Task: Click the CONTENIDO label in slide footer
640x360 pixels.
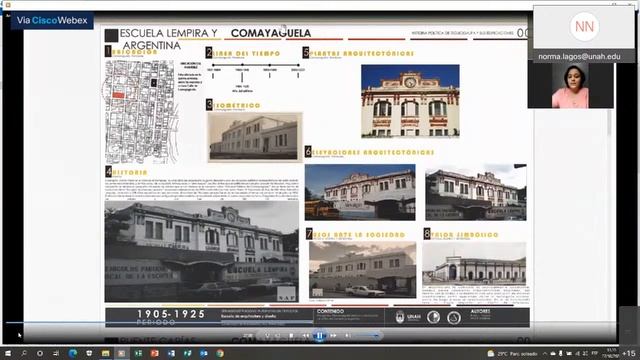Action: click(x=331, y=311)
